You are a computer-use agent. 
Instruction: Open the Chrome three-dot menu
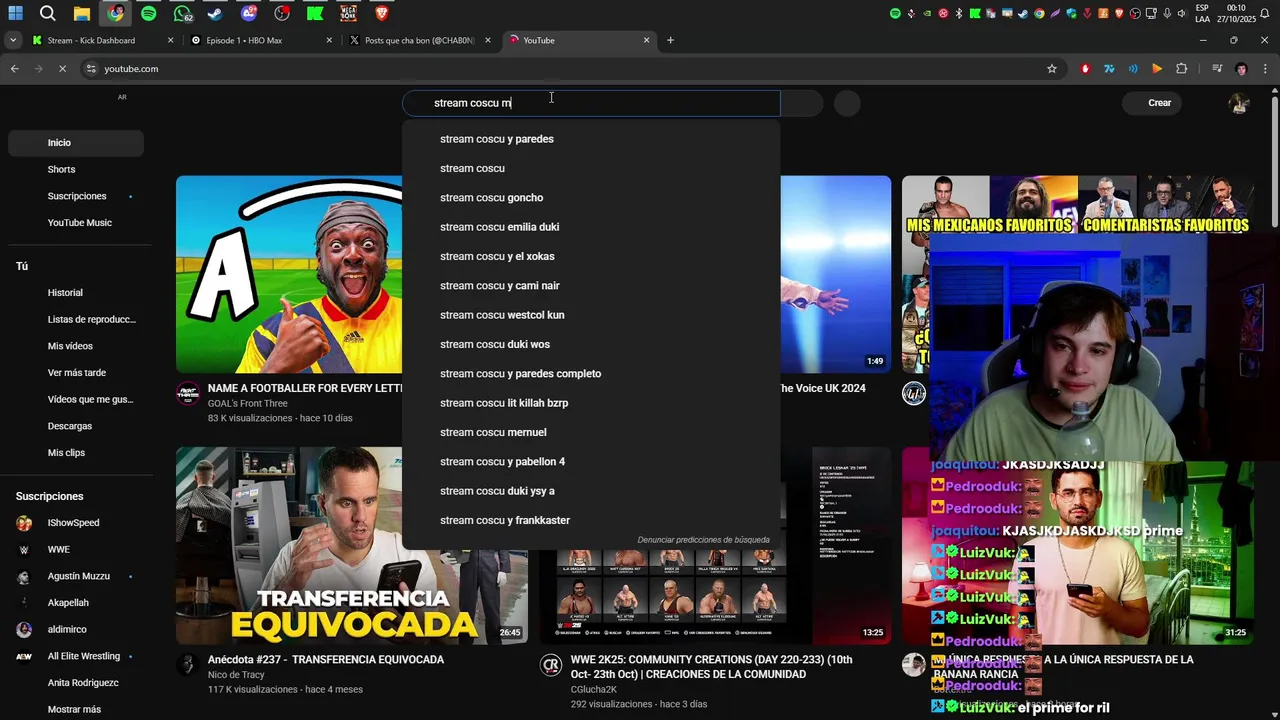point(1265,69)
